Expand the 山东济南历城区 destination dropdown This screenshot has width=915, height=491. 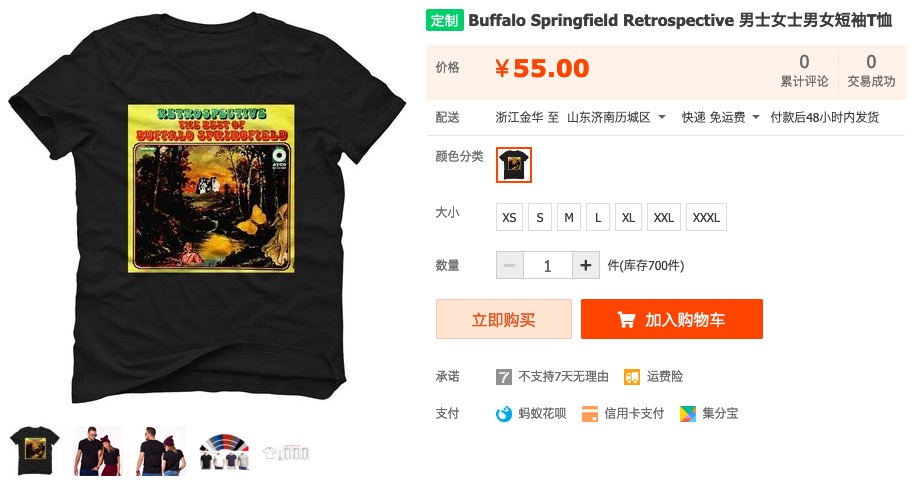click(616, 117)
